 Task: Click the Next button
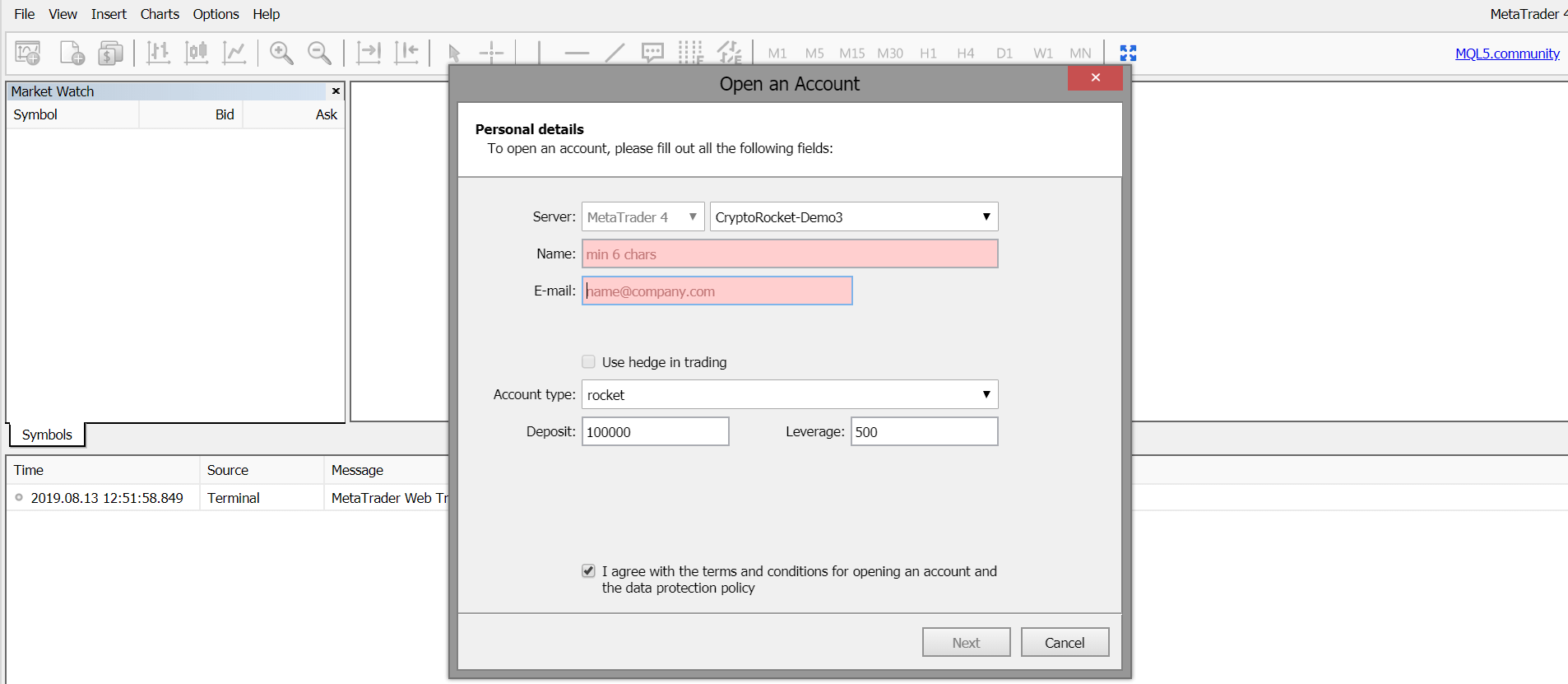point(967,643)
